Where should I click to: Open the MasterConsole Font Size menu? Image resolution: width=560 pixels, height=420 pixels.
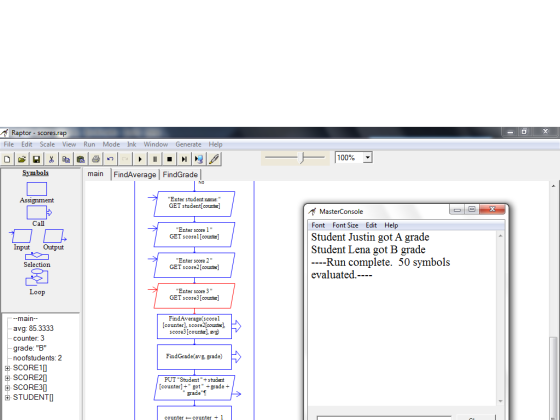[x=345, y=225]
